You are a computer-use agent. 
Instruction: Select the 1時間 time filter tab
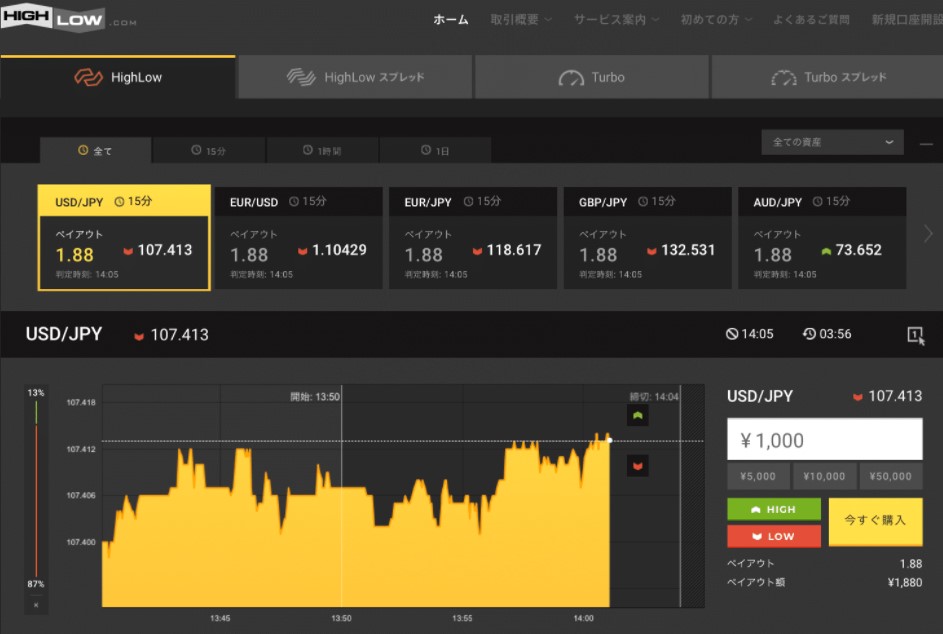click(322, 150)
